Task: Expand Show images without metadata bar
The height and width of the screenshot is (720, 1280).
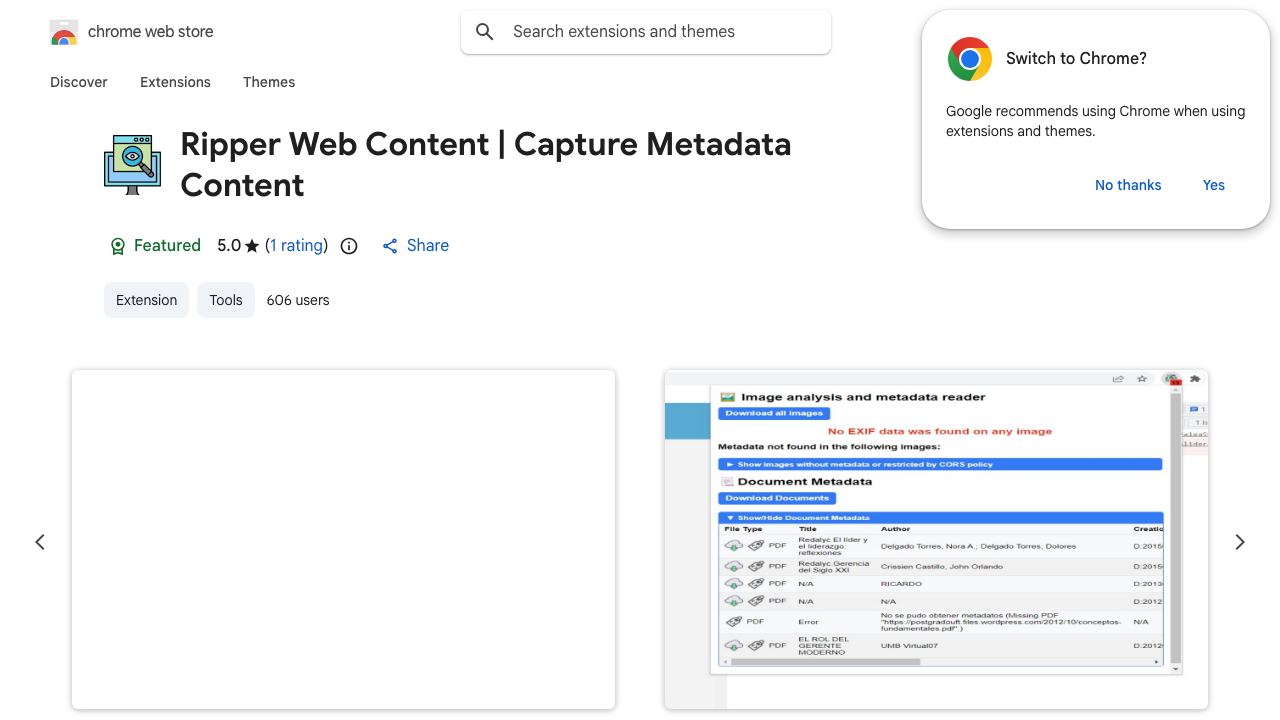Action: 940,464
